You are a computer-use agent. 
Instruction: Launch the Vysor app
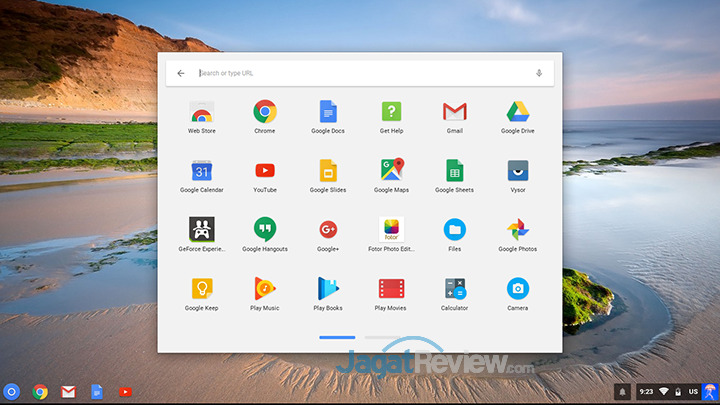[x=518, y=171]
